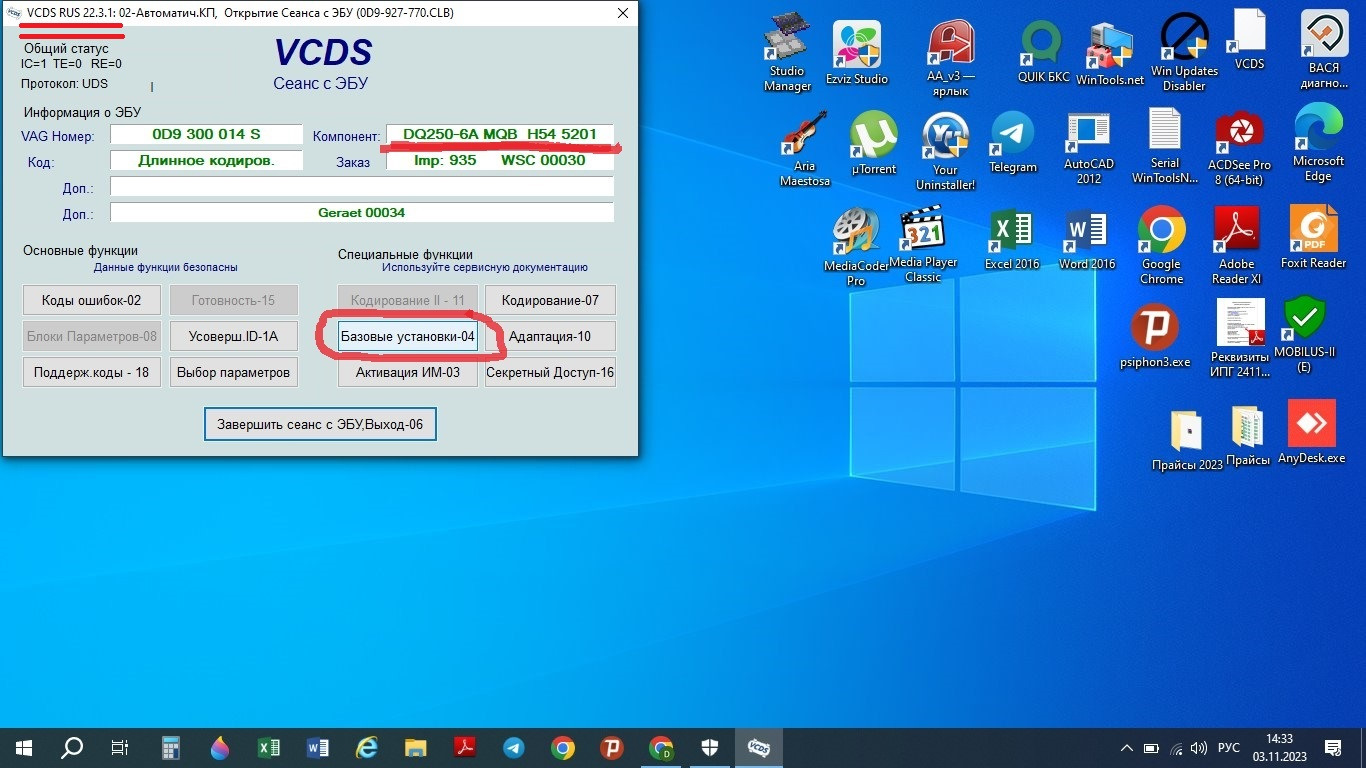
Task: Click the Заказ field showing WSC 00030
Action: click(x=500, y=160)
